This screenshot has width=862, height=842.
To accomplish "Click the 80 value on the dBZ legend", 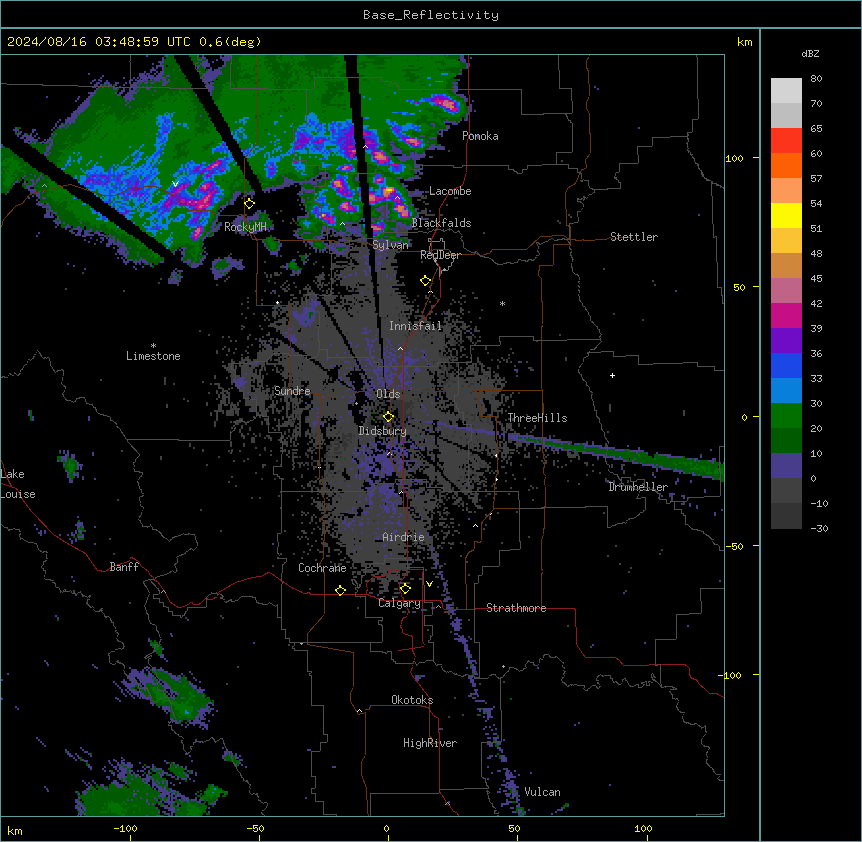I will pyautogui.click(x=816, y=79).
